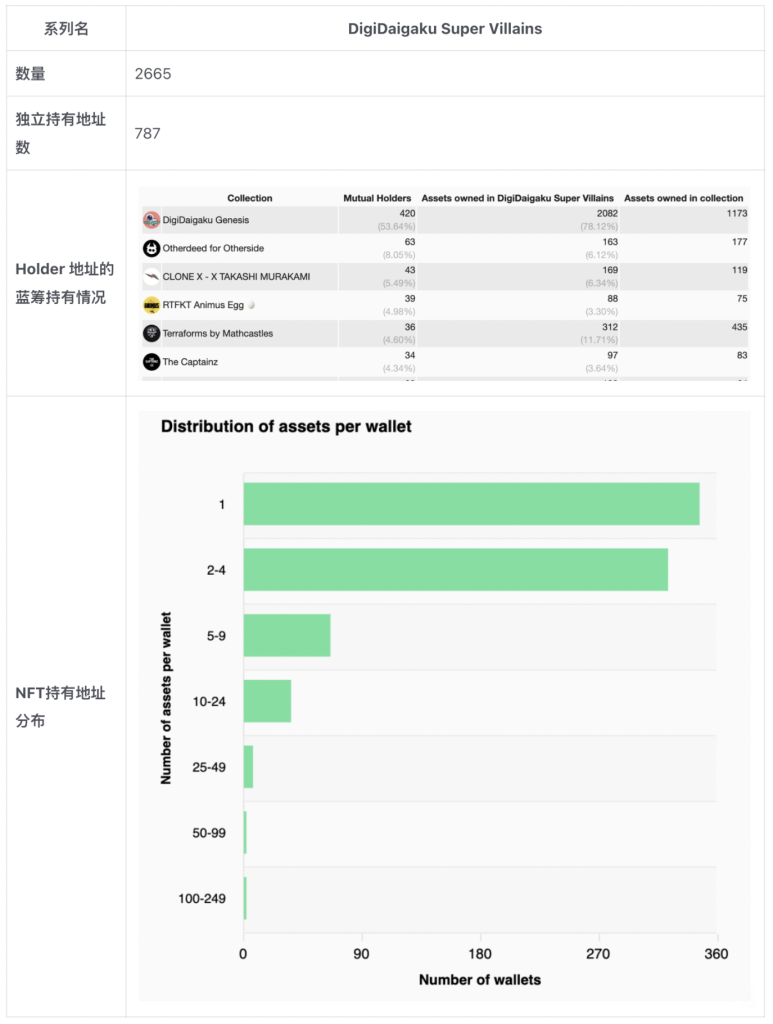The image size is (773, 1024).
Task: Select the 25-49 assets bar in chart
Action: [x=248, y=767]
